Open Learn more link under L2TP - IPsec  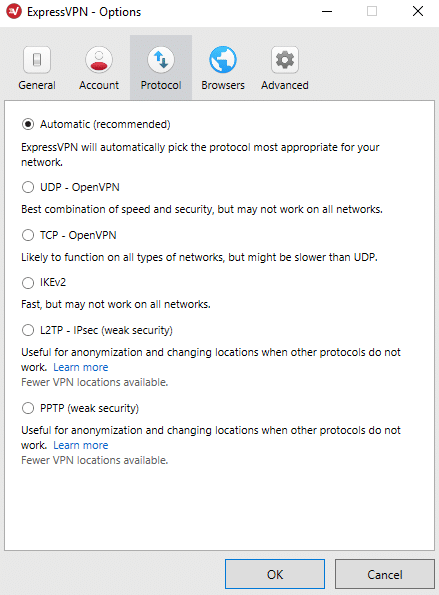80,367
